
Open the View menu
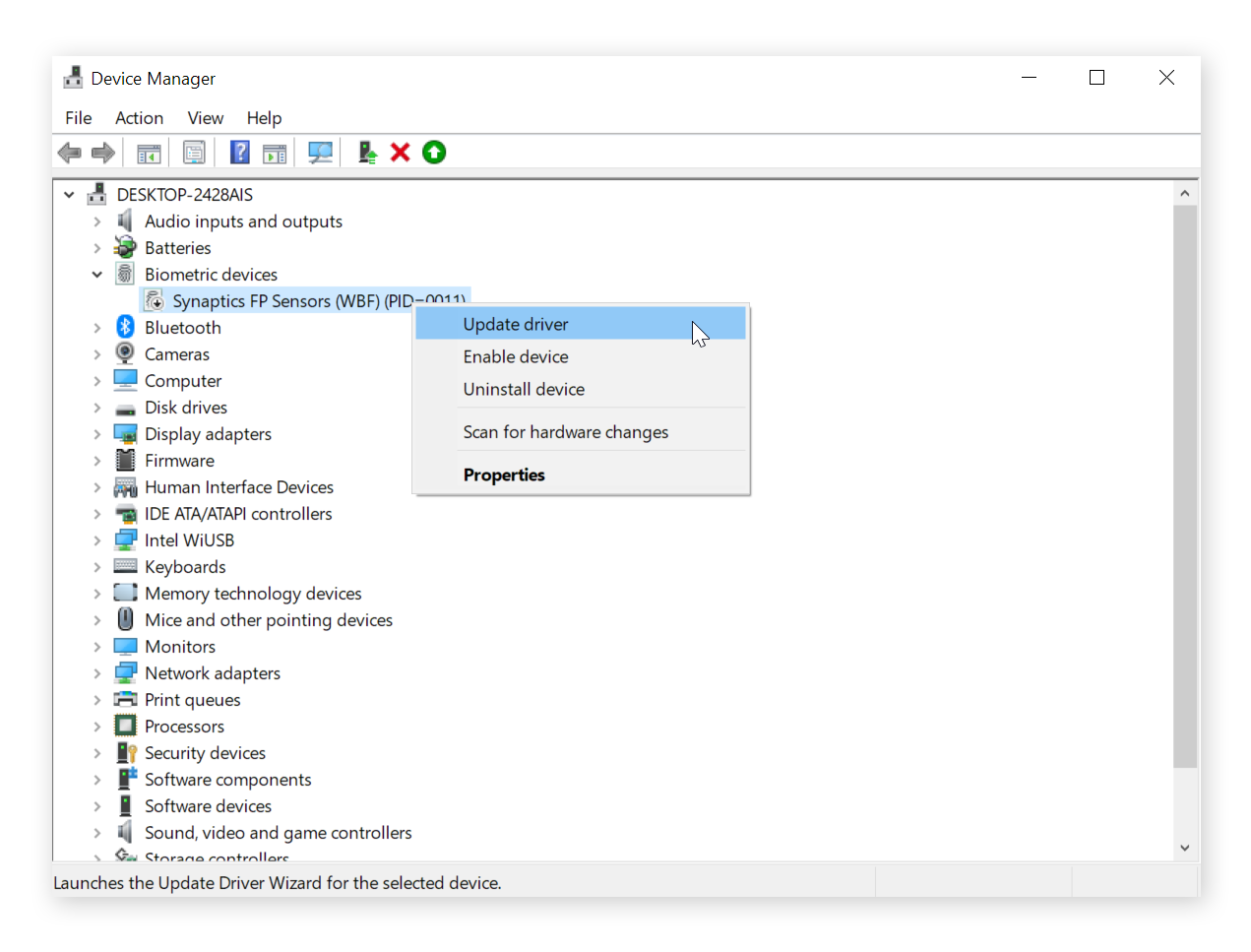point(205,118)
